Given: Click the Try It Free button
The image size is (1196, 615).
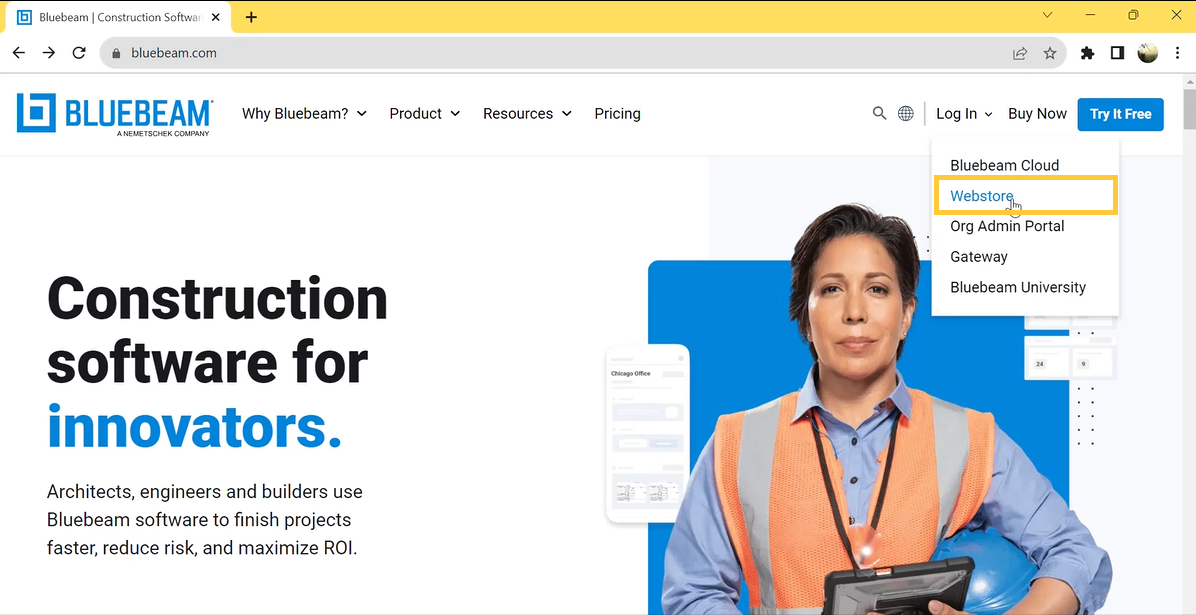Looking at the screenshot, I should pyautogui.click(x=1120, y=114).
